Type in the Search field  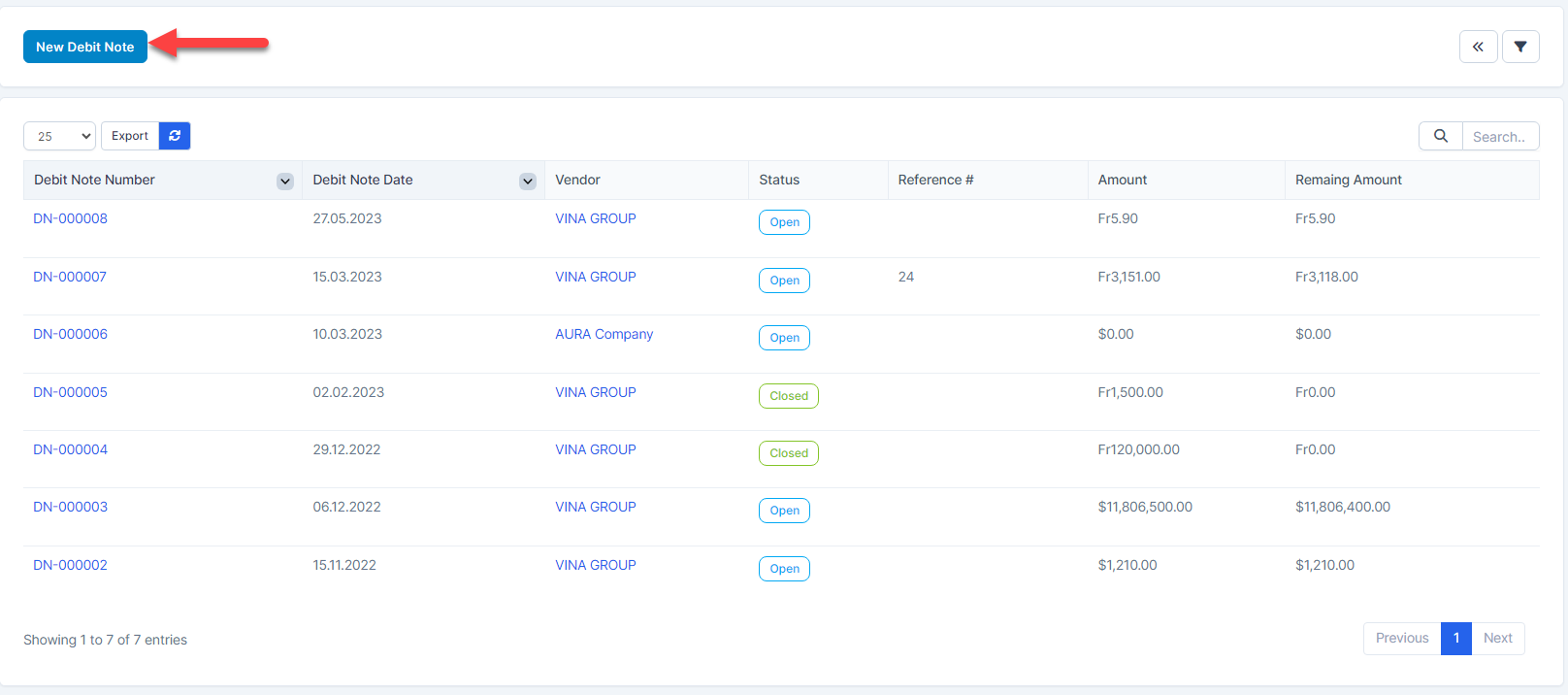1500,137
